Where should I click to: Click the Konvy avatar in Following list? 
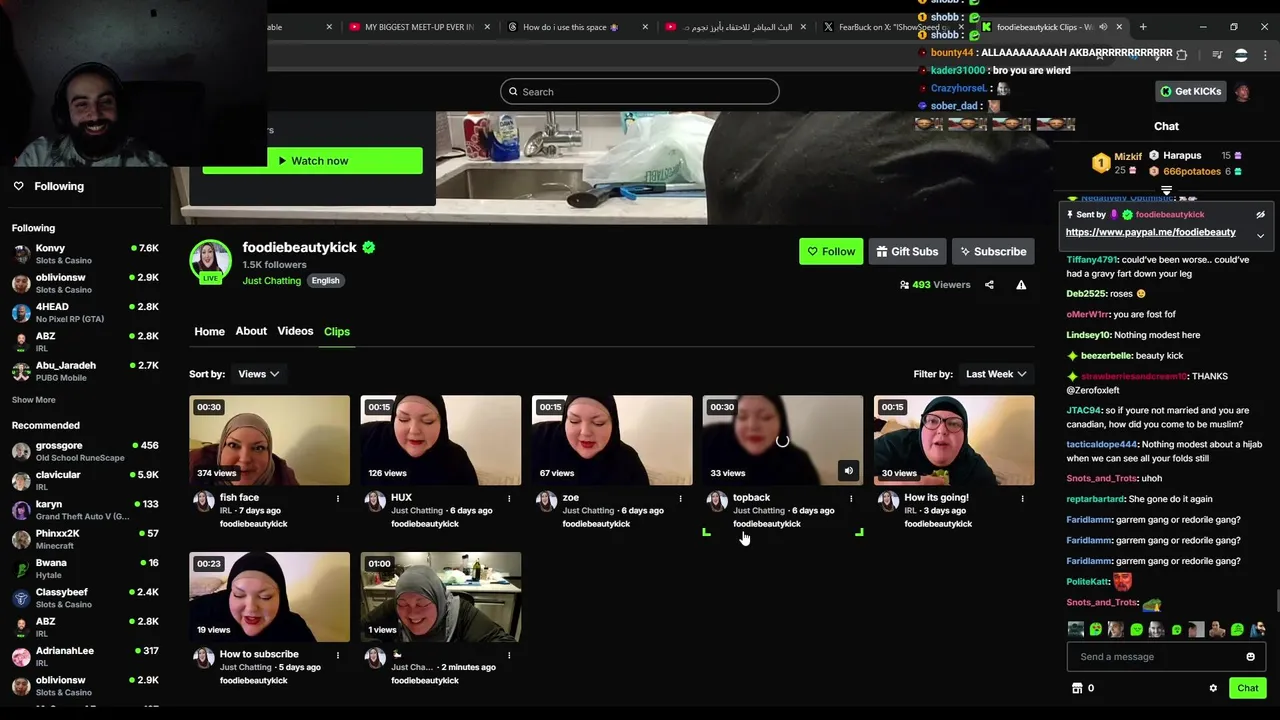[x=21, y=254]
